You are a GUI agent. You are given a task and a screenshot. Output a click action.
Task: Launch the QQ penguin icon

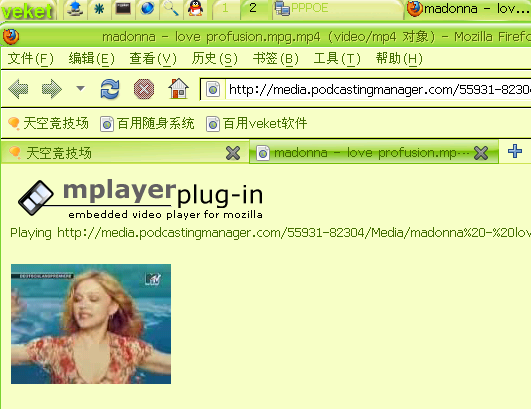tap(195, 9)
